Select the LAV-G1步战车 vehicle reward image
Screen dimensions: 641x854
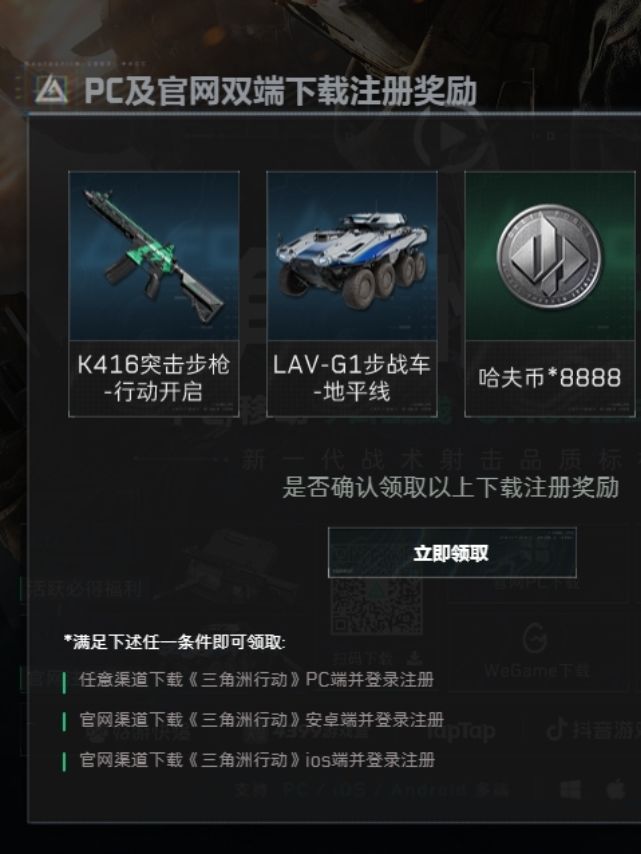pos(352,256)
